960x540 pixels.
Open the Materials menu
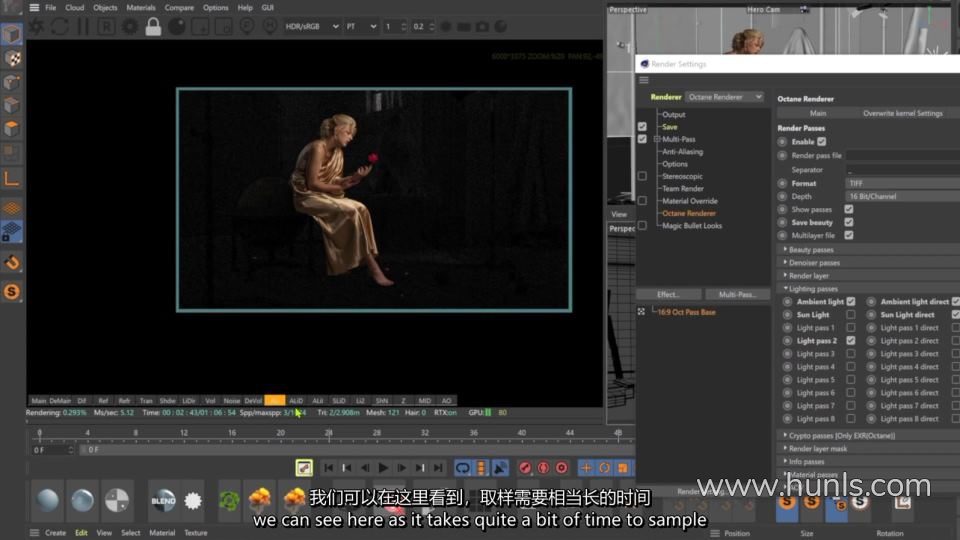140,7
